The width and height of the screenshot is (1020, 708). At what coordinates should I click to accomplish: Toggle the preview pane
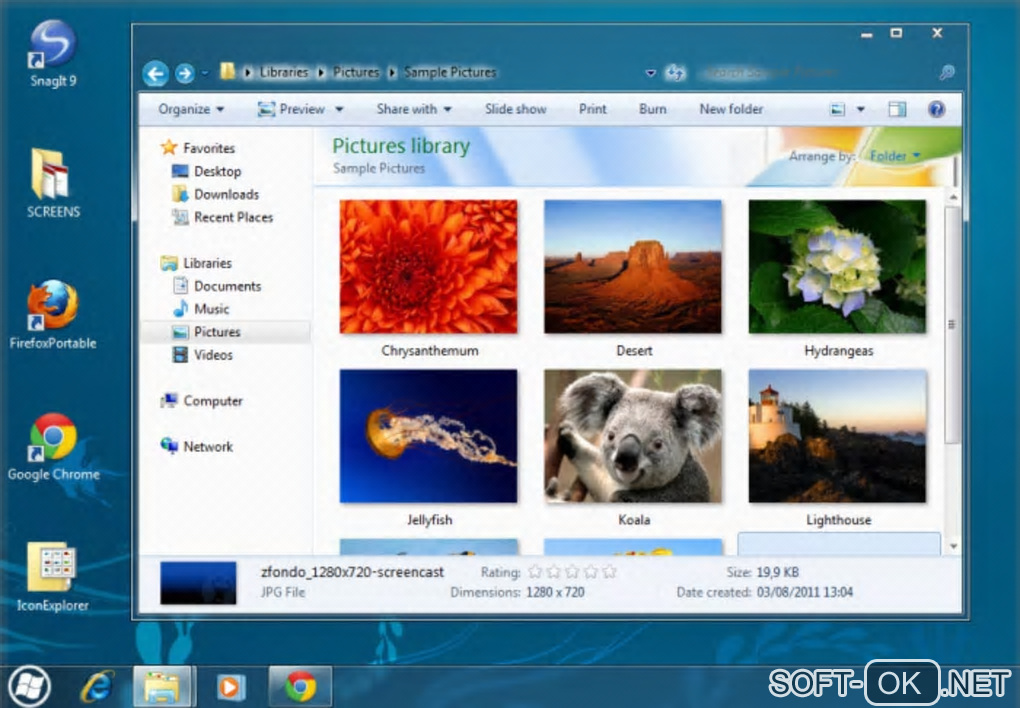[897, 109]
